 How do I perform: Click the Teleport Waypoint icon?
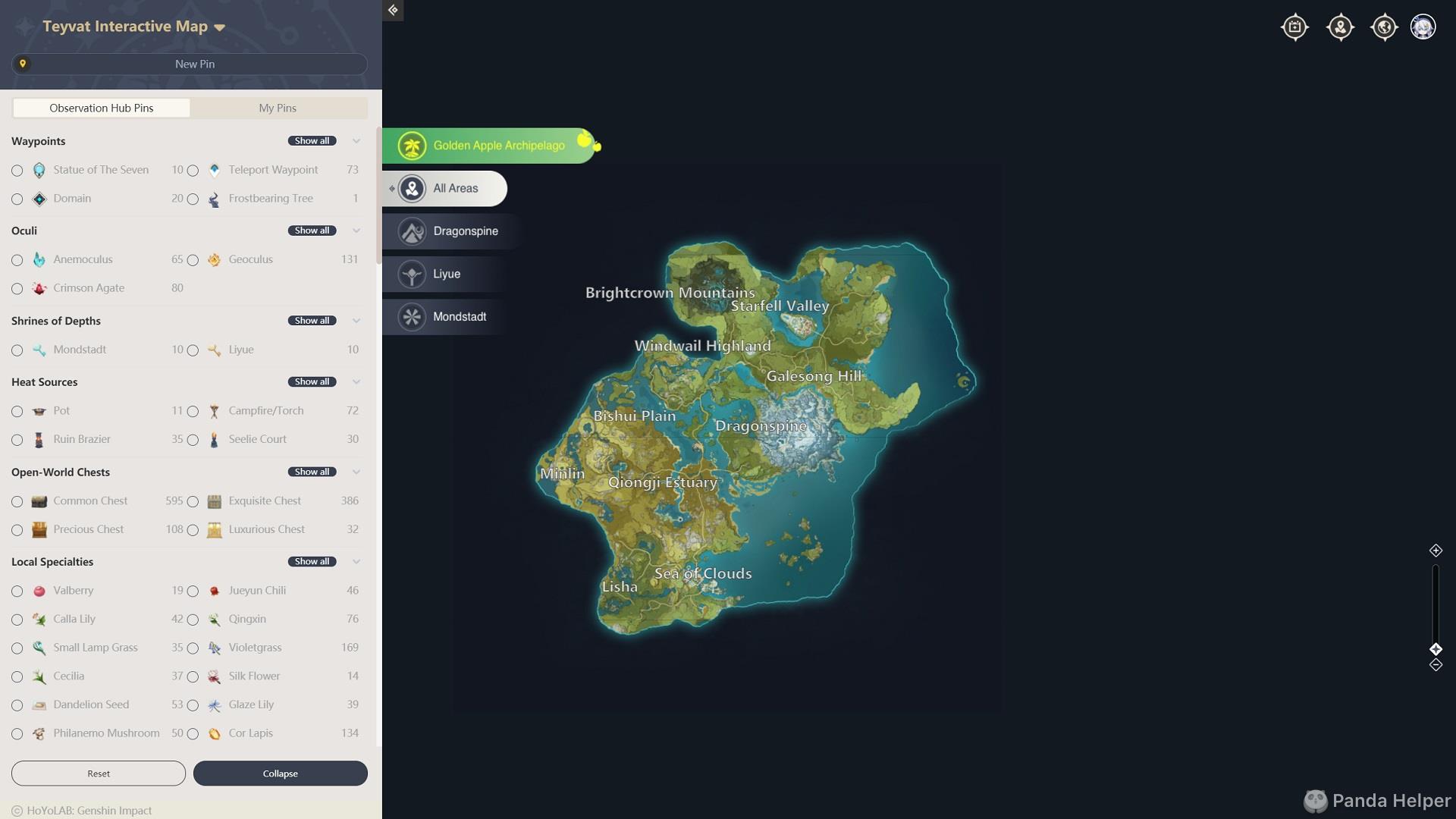[215, 171]
